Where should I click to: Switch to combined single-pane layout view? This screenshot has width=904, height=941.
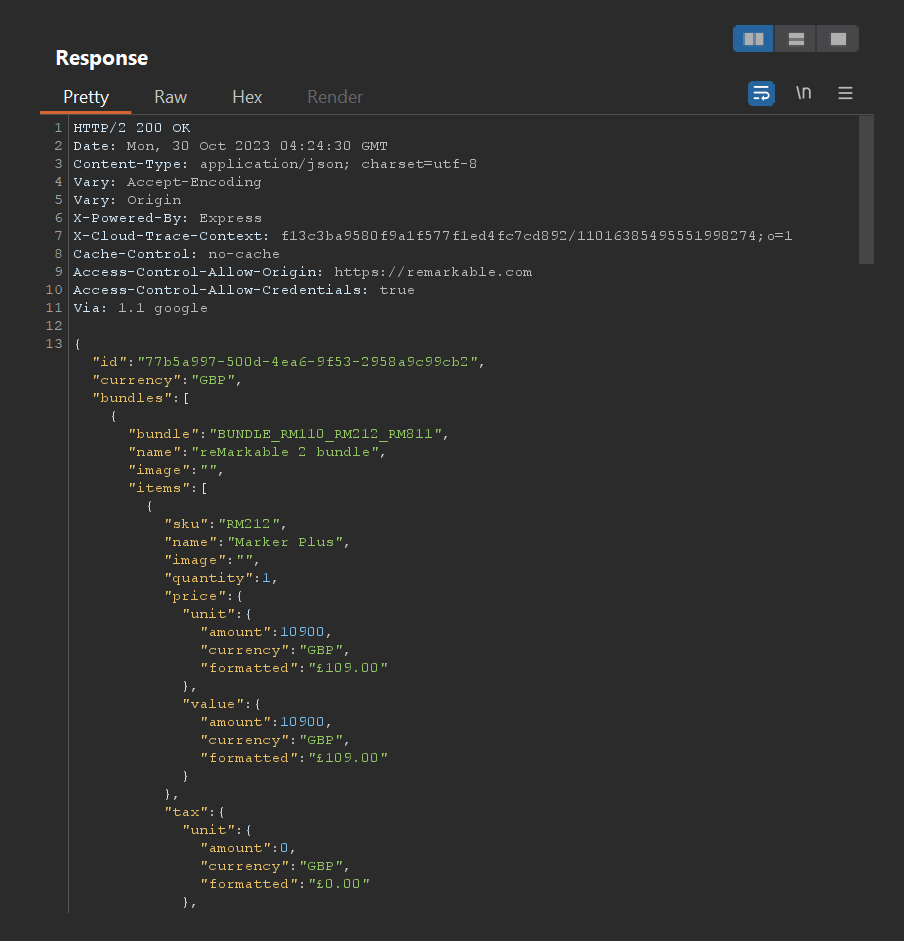[838, 39]
